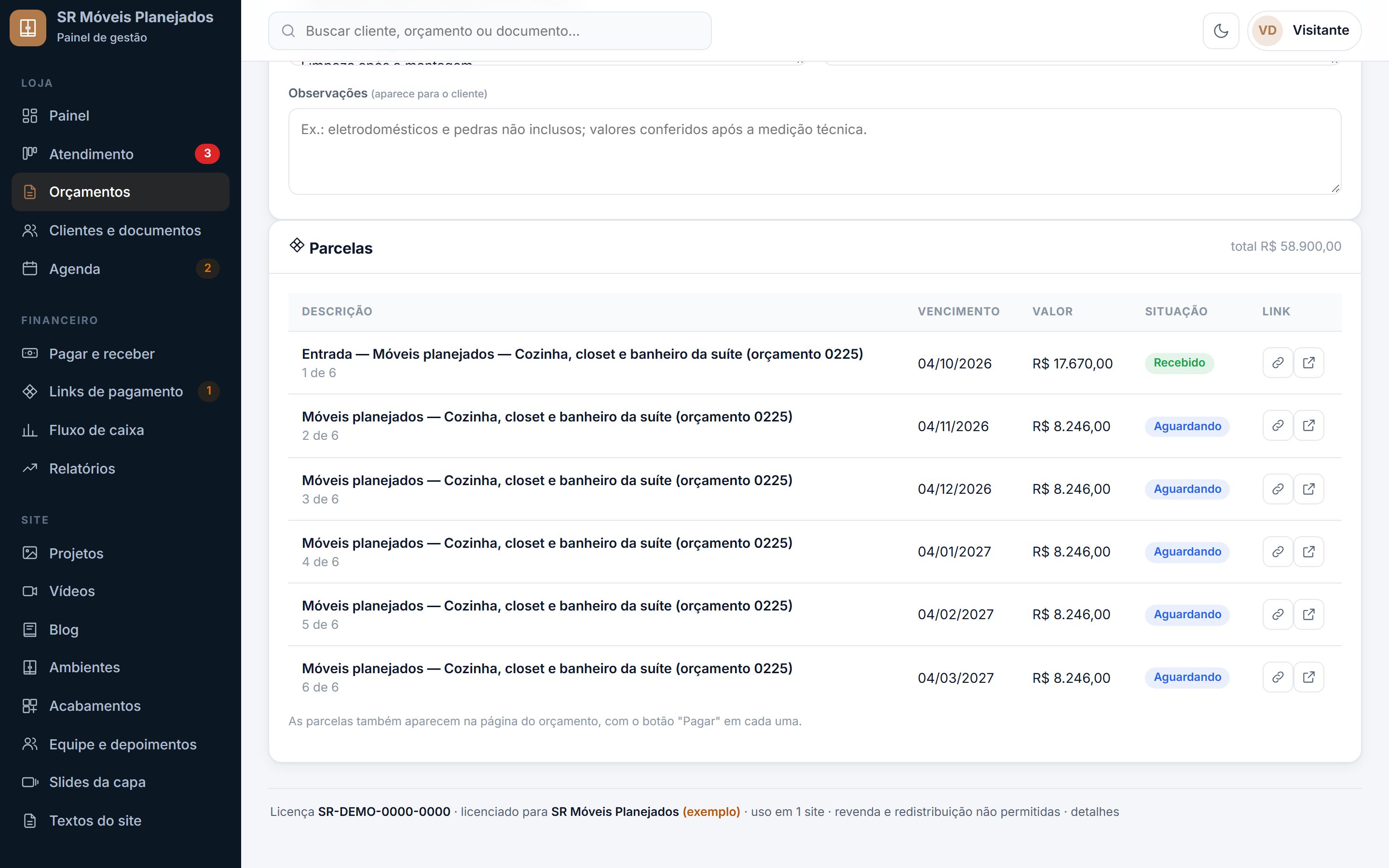Open the Blog section

tap(121, 630)
